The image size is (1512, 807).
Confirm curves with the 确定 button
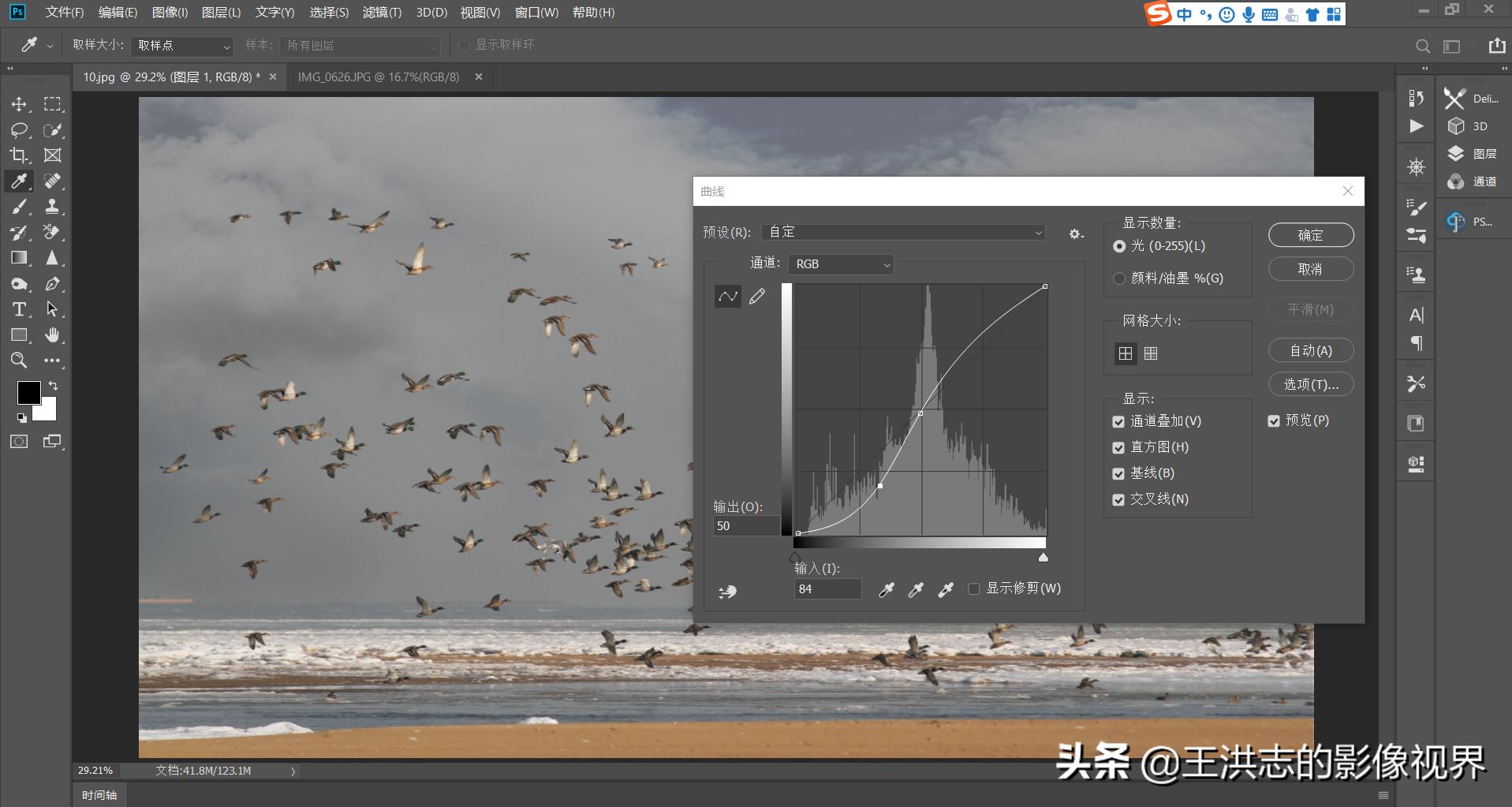[x=1310, y=234]
